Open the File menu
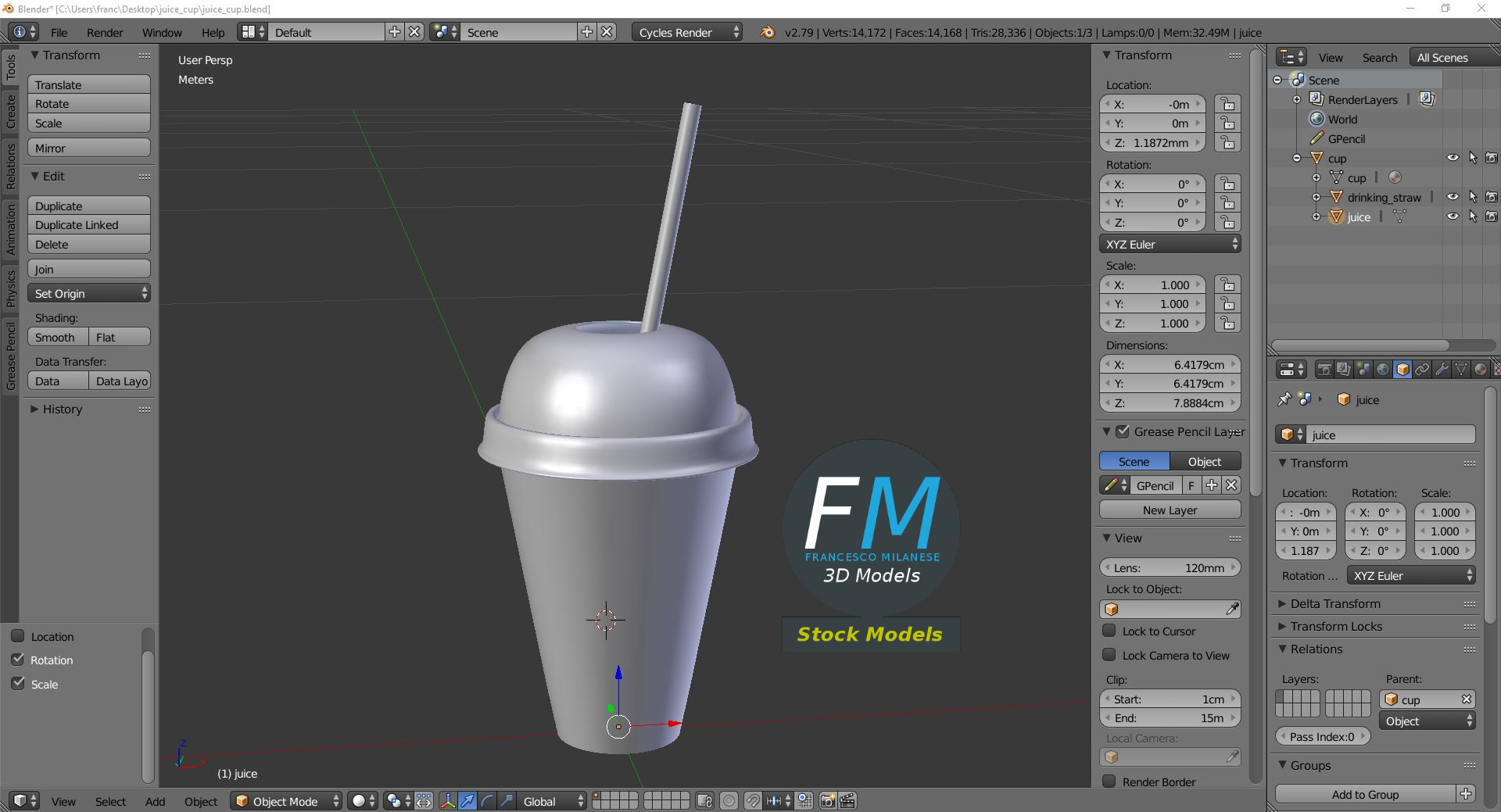 click(59, 32)
